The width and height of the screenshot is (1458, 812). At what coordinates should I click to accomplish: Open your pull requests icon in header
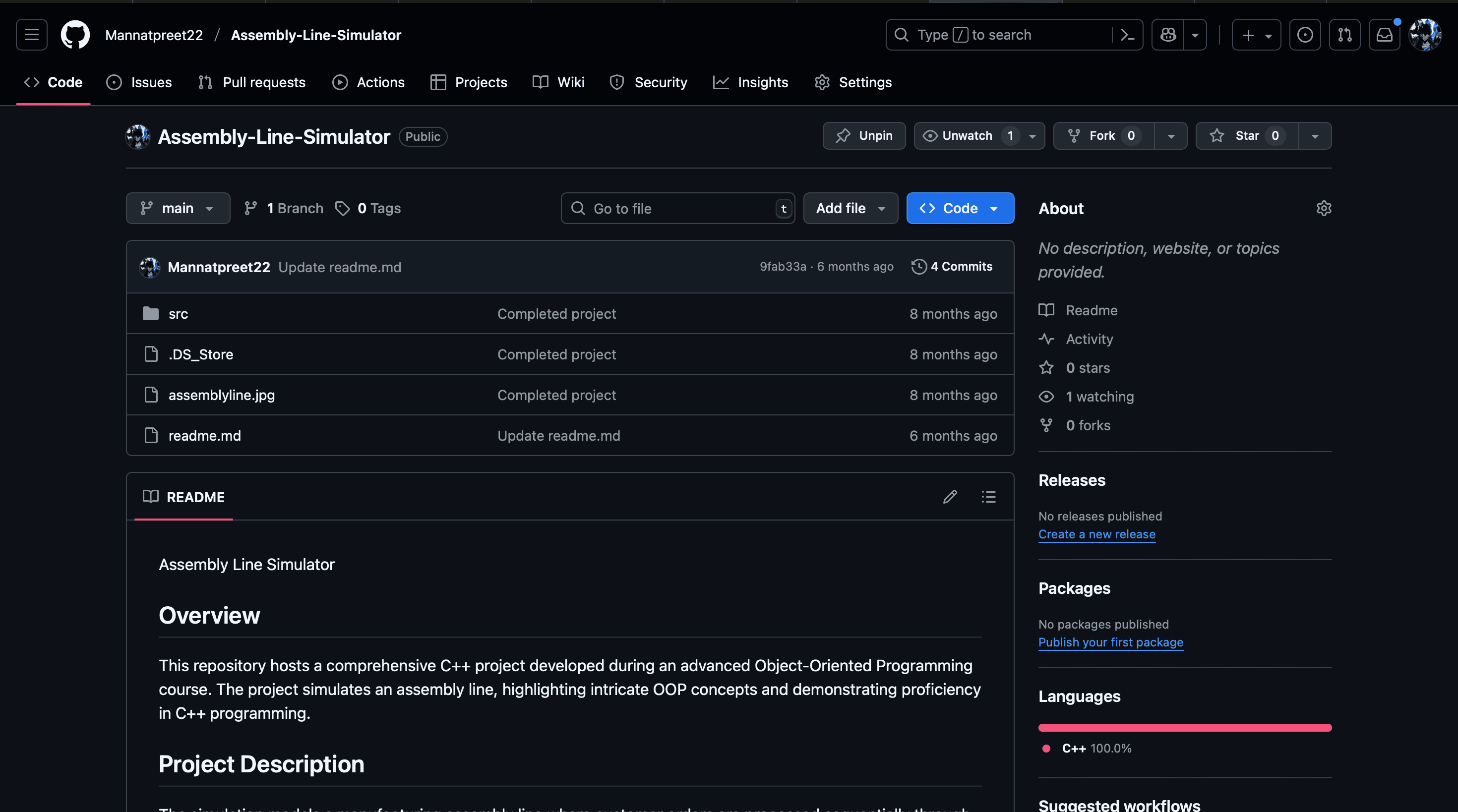[1344, 35]
